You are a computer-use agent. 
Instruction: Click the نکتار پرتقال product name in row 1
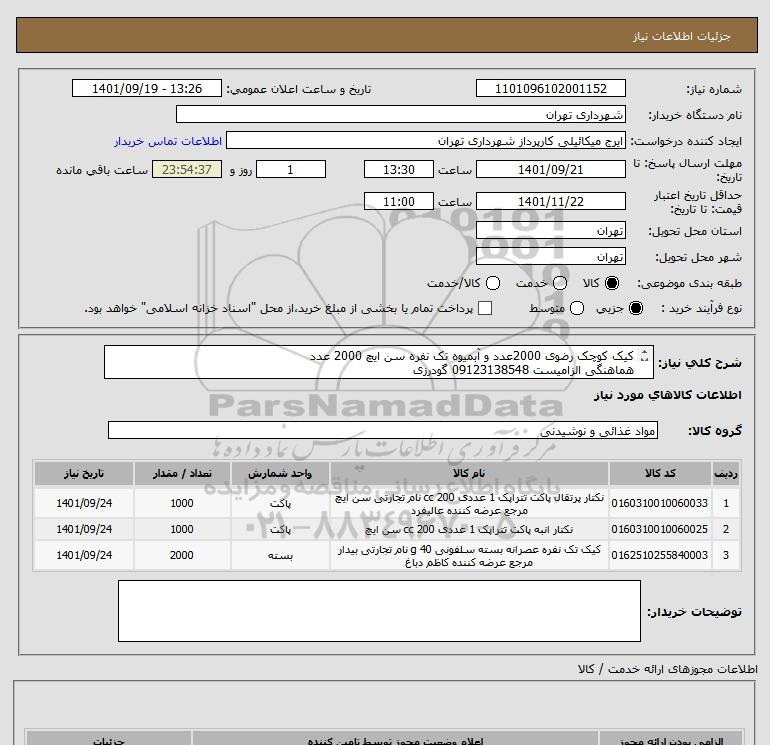(469, 504)
